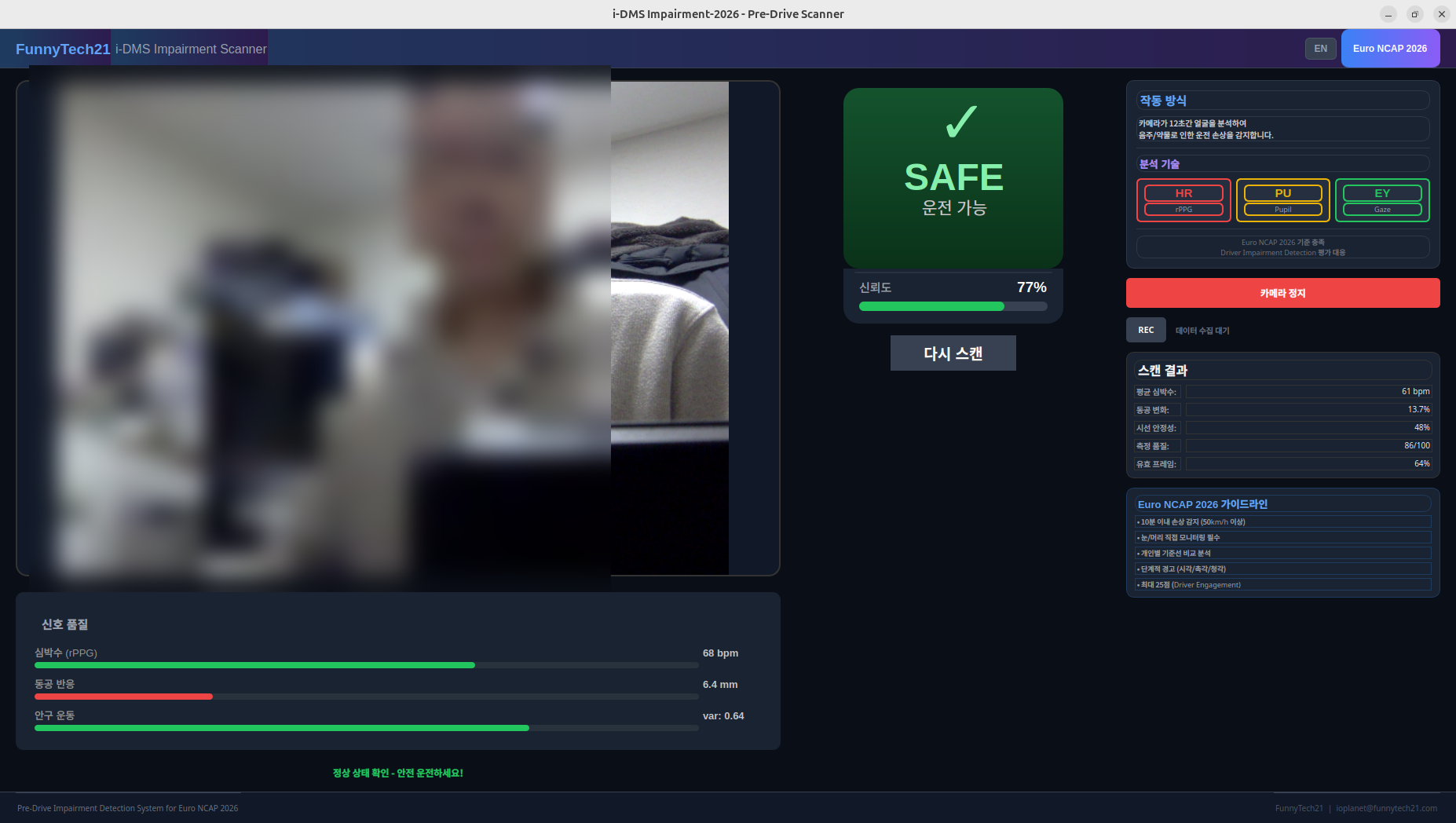Click the Euro NCAP 2026 기준 충족 notice
1456x823 pixels.
click(x=1282, y=247)
